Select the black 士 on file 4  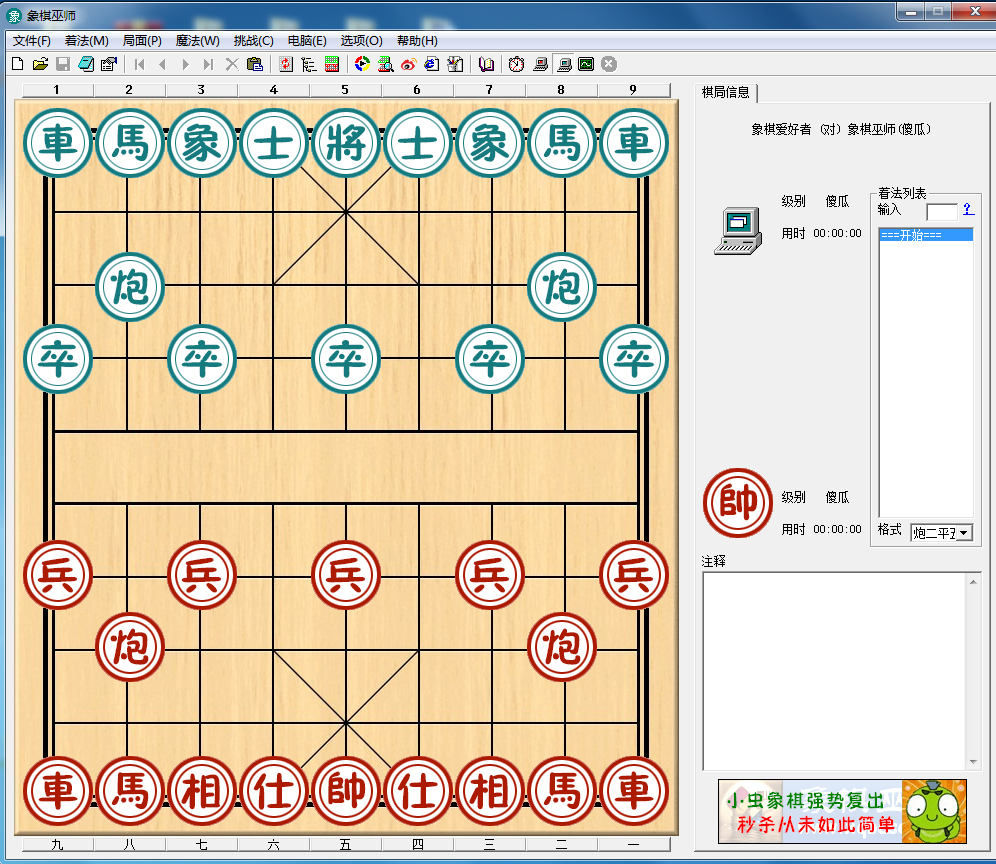(x=274, y=143)
